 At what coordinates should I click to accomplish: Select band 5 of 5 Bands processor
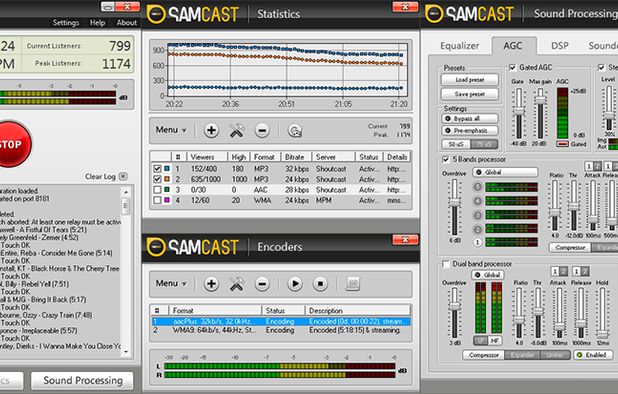point(477,187)
